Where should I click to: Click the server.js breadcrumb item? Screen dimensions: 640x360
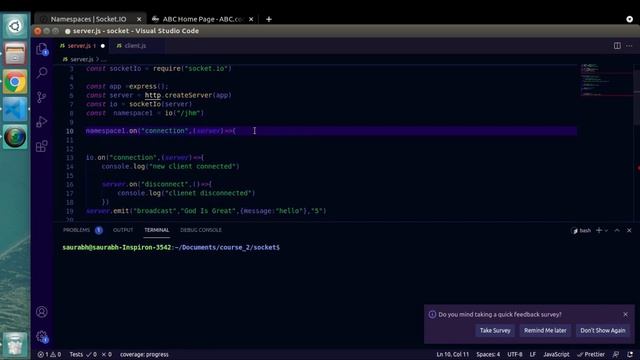coord(81,59)
